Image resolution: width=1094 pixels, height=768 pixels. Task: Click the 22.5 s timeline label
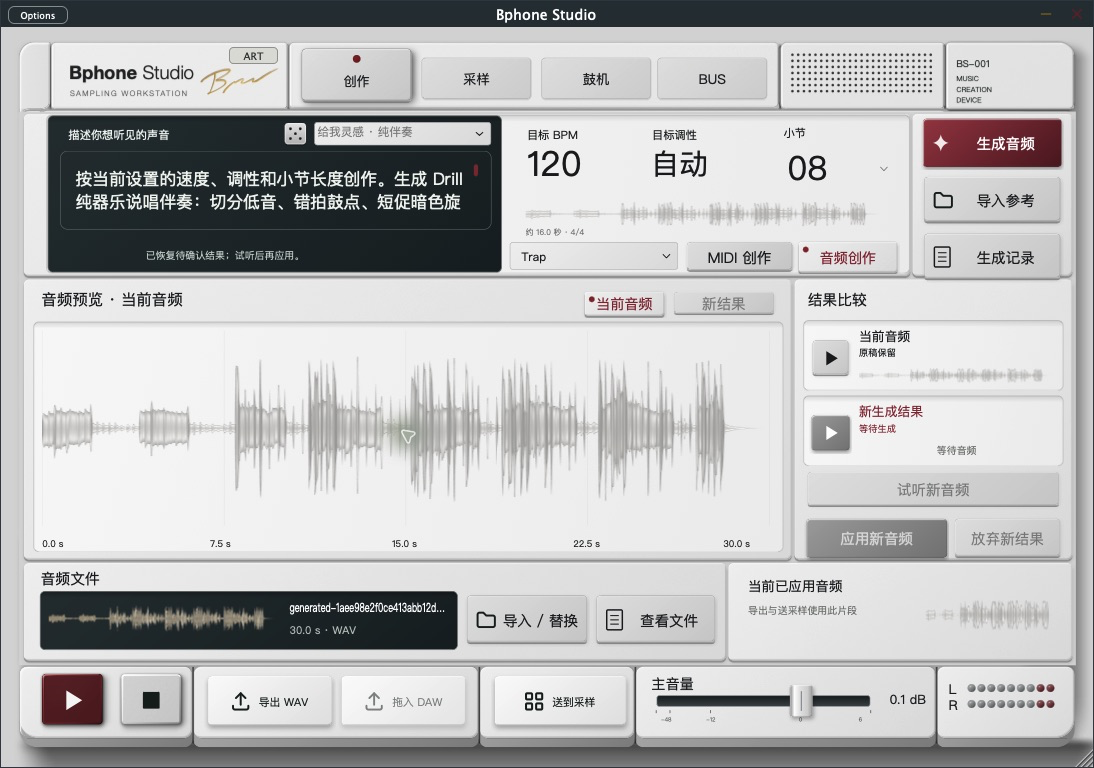[x=586, y=543]
